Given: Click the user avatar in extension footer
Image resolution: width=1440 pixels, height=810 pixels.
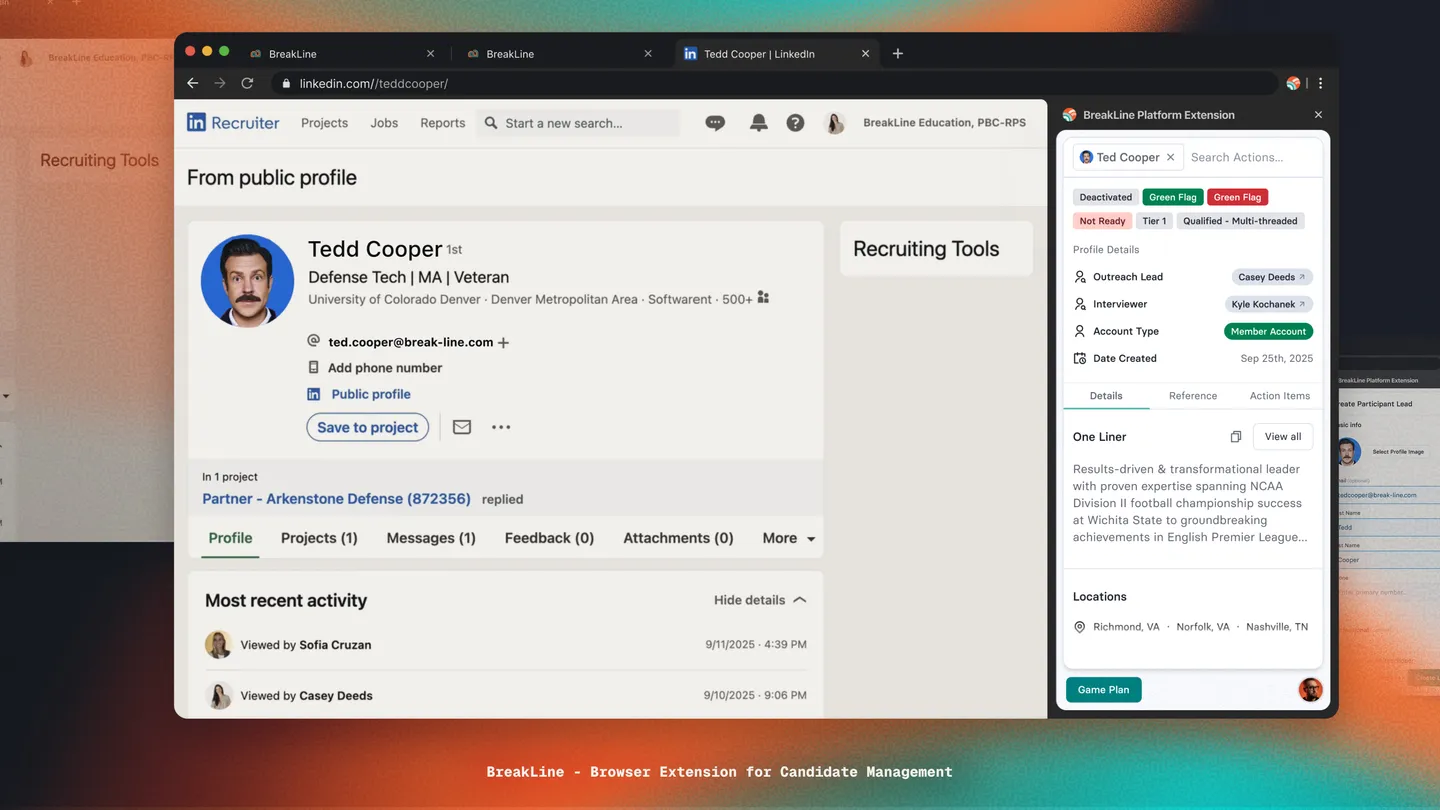Looking at the screenshot, I should coord(1310,689).
